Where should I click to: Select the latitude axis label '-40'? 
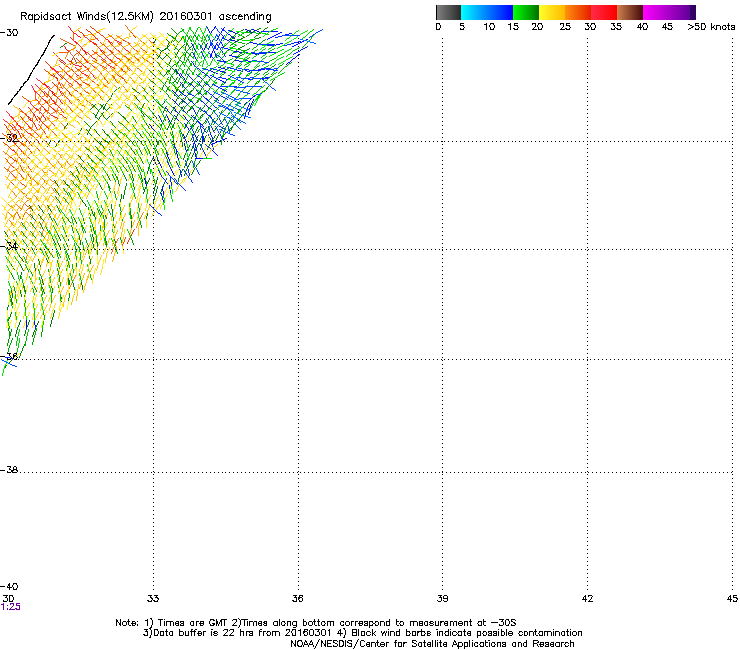click(9, 587)
